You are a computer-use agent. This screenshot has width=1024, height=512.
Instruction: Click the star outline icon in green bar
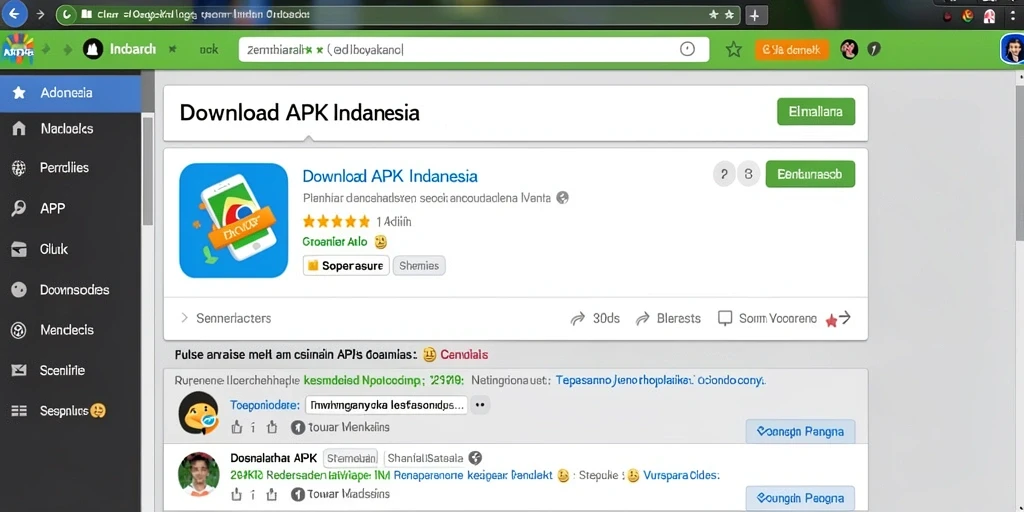click(x=733, y=50)
